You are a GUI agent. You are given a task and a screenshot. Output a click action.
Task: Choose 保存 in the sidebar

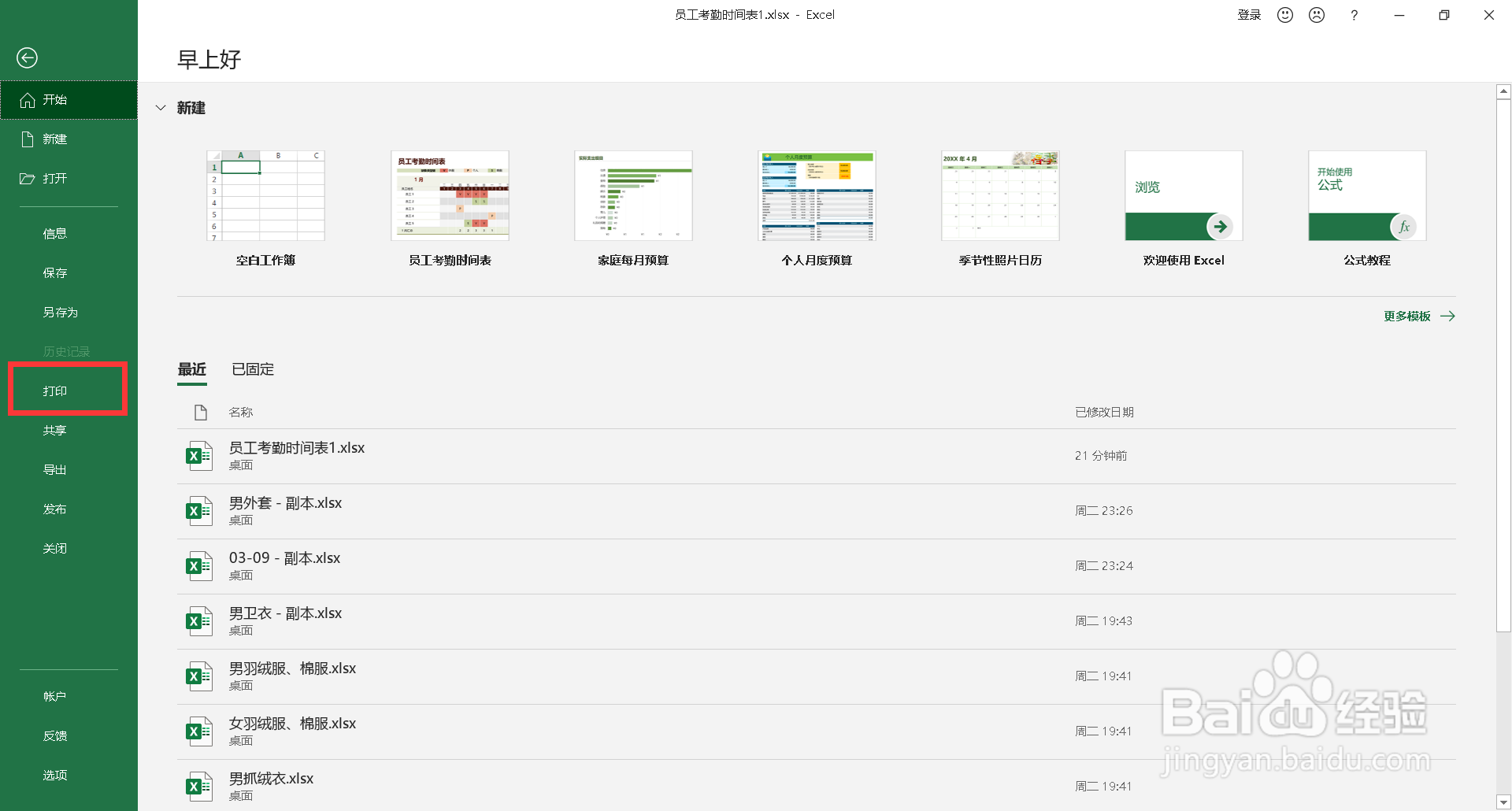[x=69, y=273]
